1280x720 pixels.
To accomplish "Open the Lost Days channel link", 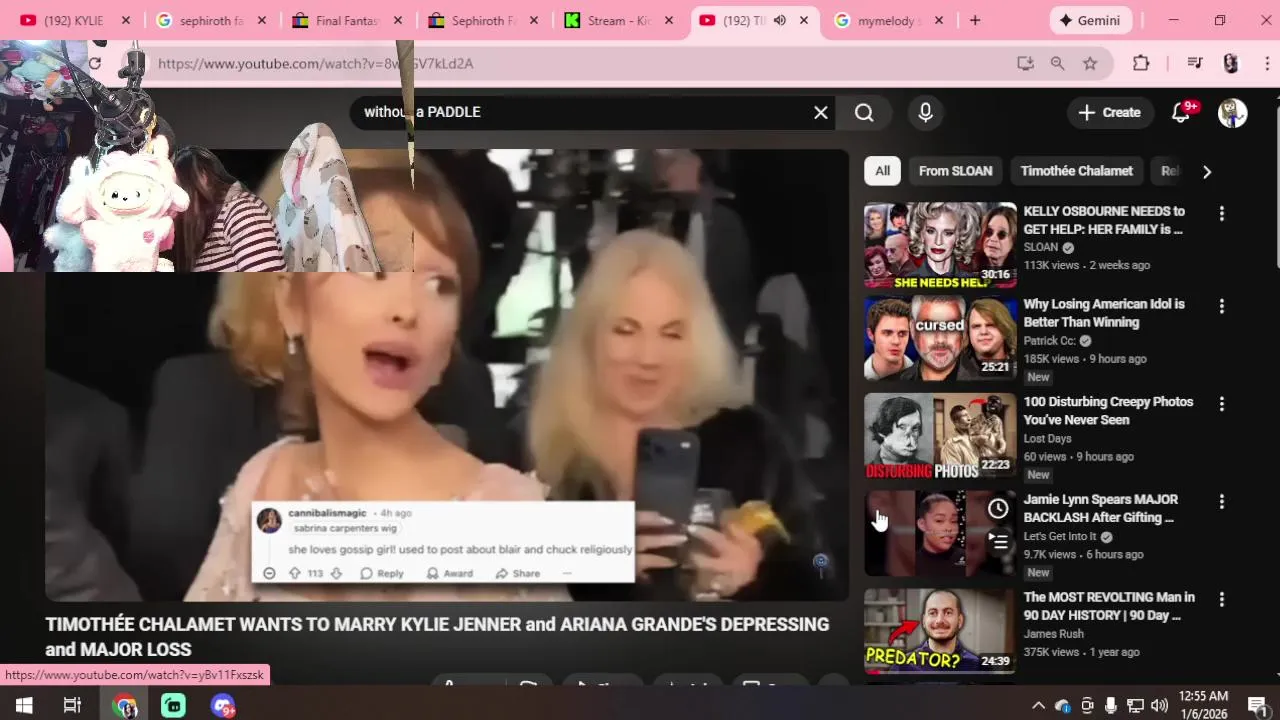I will (x=1047, y=439).
